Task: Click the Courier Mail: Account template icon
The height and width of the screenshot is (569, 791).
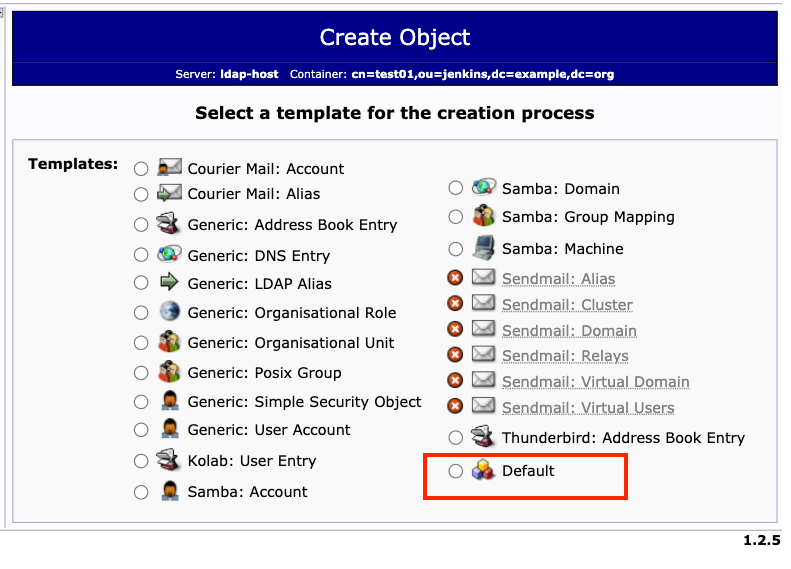Action: (170, 168)
